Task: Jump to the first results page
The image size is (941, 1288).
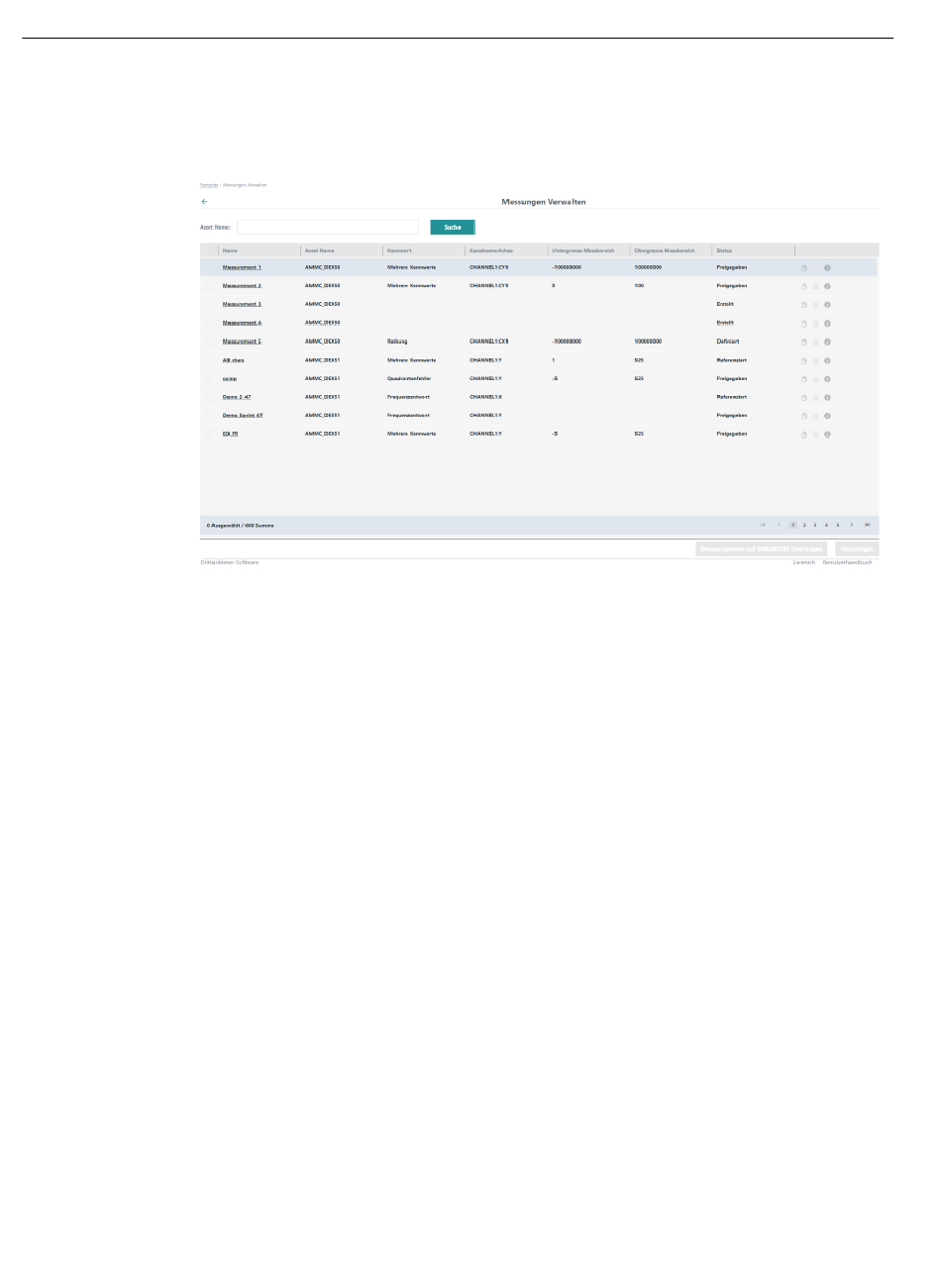Action: (x=763, y=525)
